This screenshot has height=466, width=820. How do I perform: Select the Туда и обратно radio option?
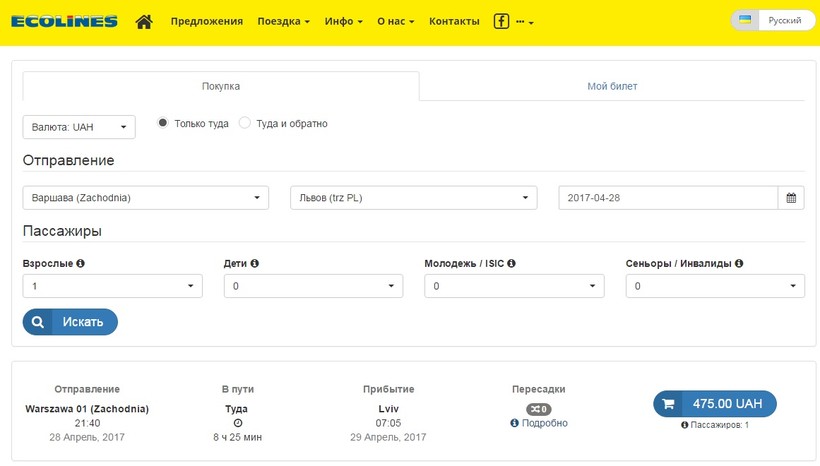coord(245,123)
